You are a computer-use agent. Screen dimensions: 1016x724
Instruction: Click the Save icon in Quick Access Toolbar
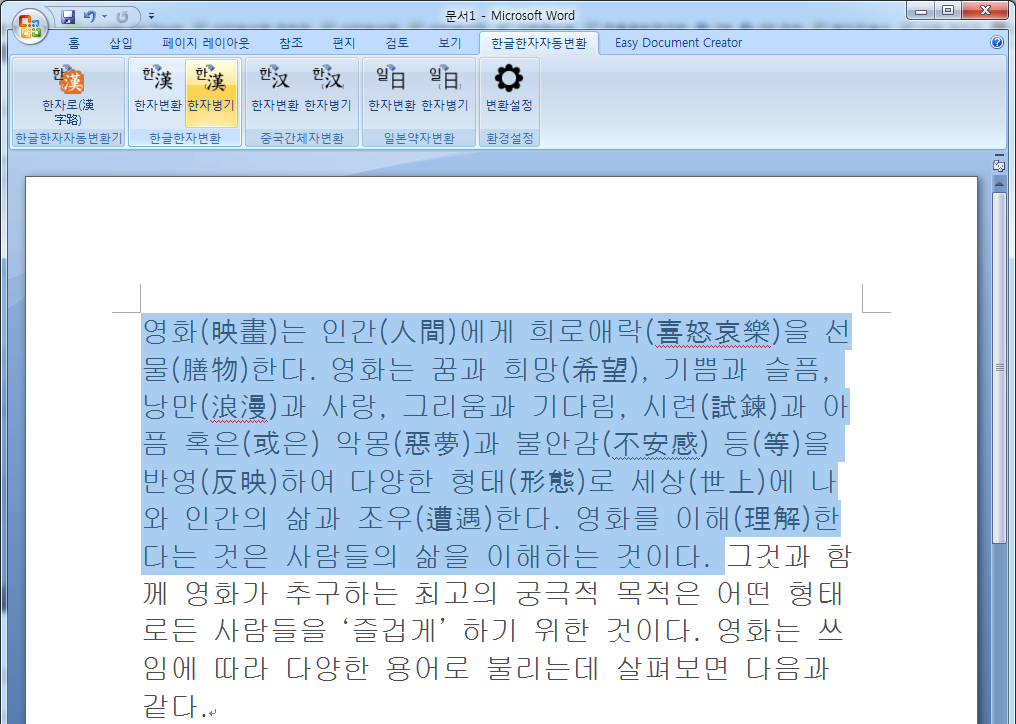[x=67, y=15]
